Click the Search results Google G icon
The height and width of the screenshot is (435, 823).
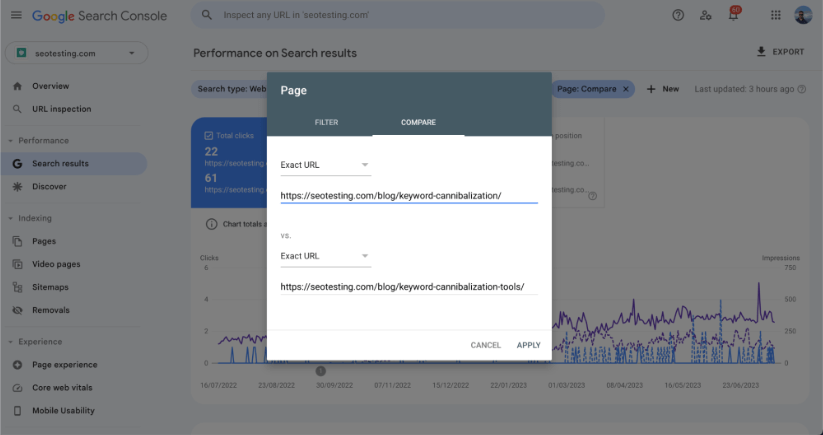(x=17, y=164)
